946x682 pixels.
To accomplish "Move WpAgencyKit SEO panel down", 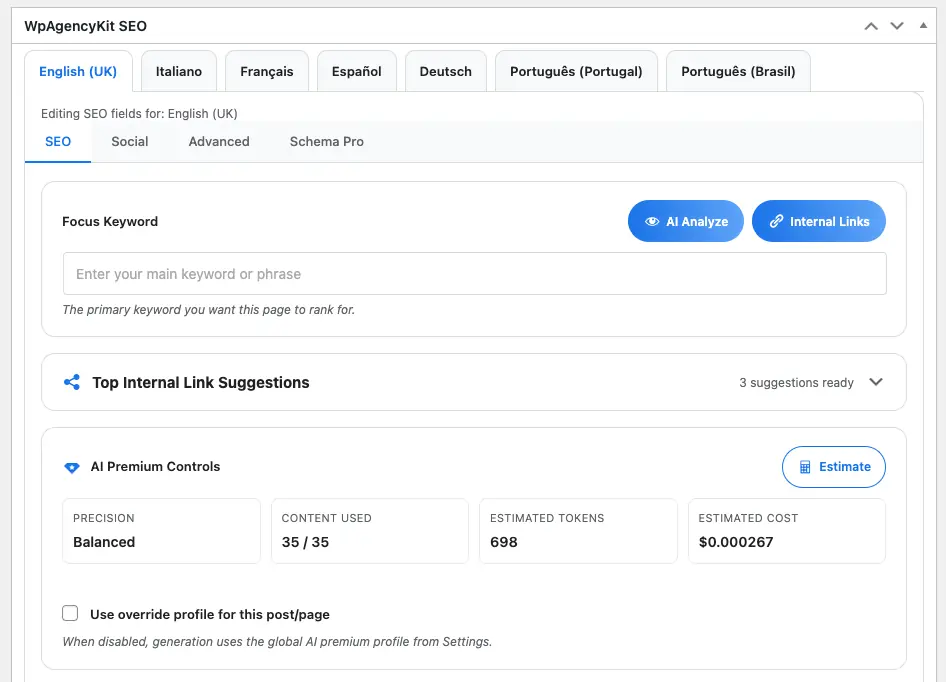I will [897, 26].
